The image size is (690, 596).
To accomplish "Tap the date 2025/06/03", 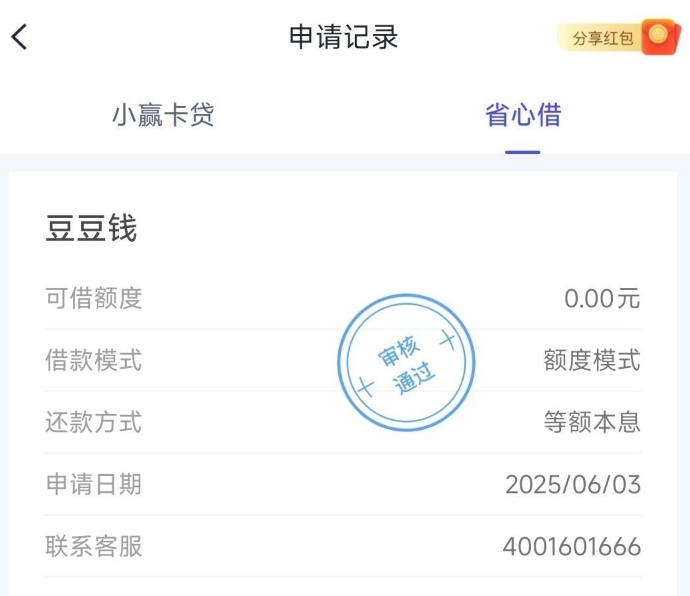I will point(573,484).
